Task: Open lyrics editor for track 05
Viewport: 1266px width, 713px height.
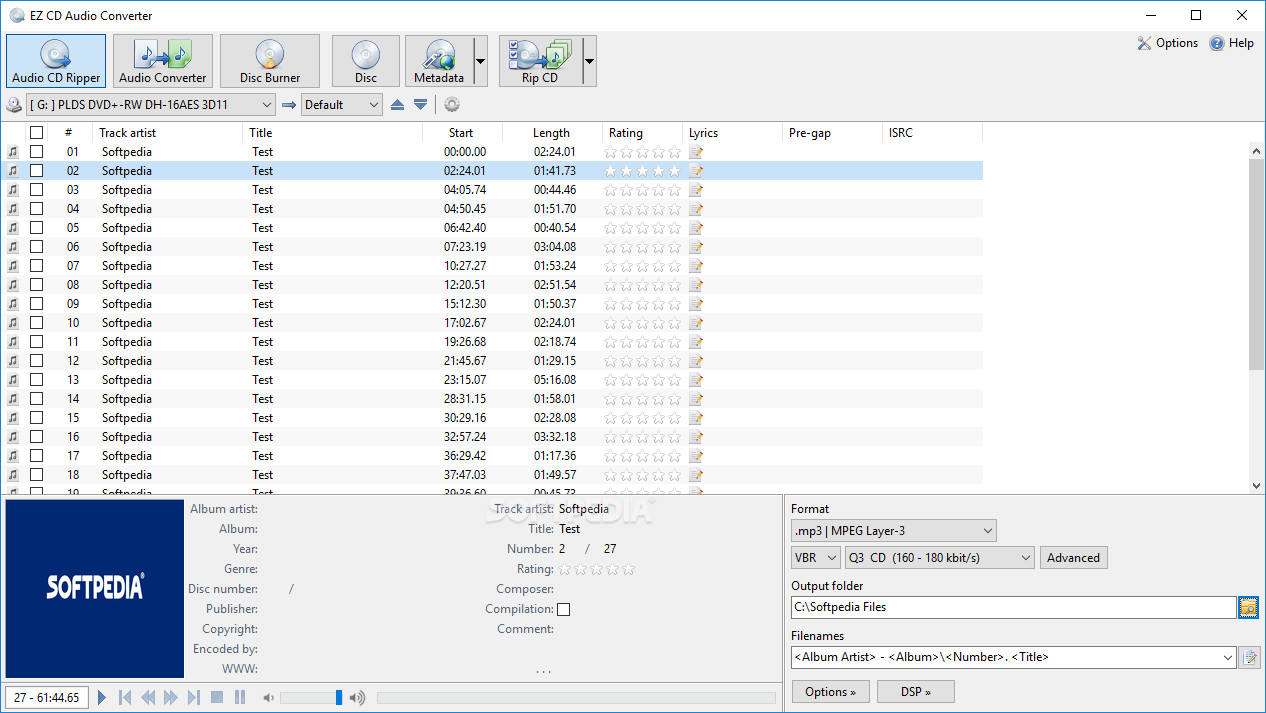Action: 696,228
